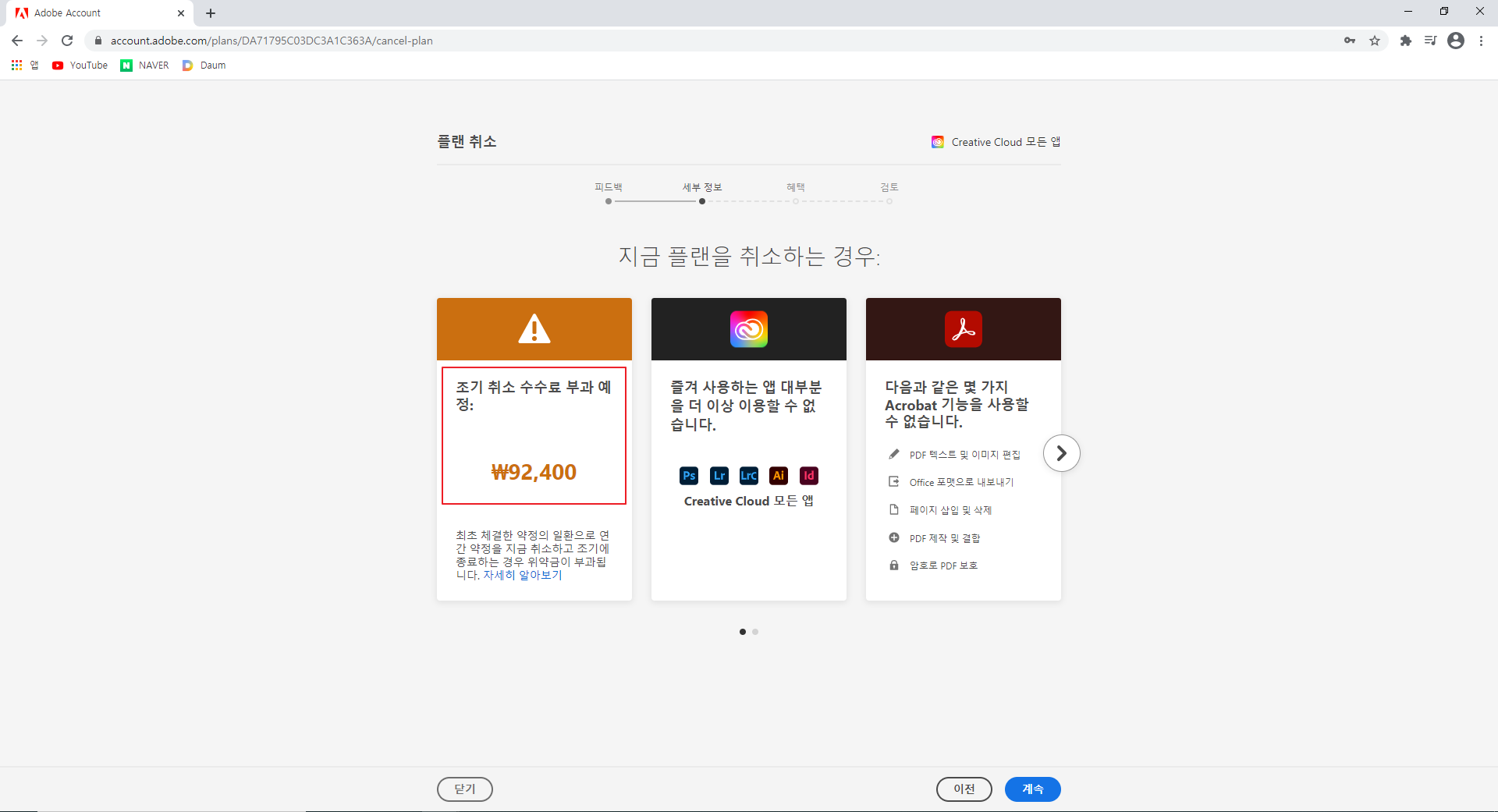The width and height of the screenshot is (1498, 812).
Task: Click the export icon beside Office 포맷으로 내보내기
Action: click(894, 482)
